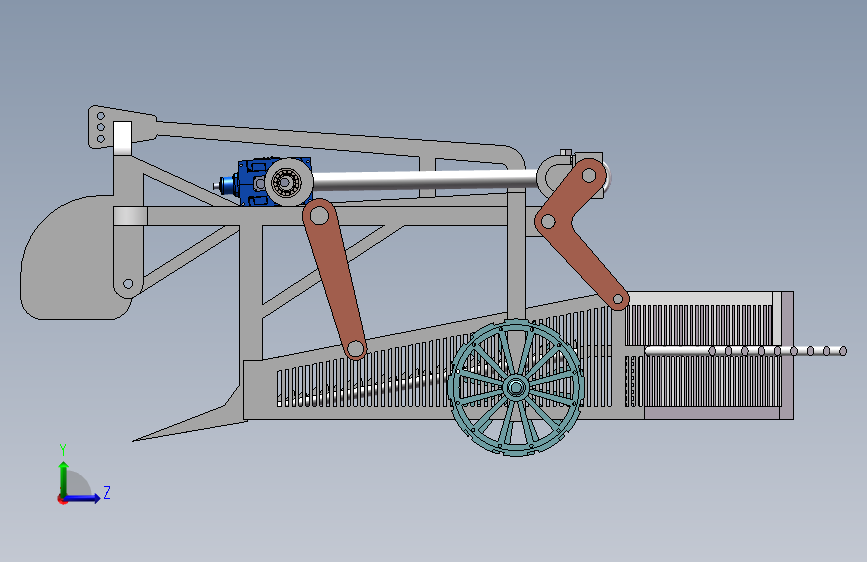Click the center hub of the wheel
The width and height of the screenshot is (867, 562).
click(515, 387)
